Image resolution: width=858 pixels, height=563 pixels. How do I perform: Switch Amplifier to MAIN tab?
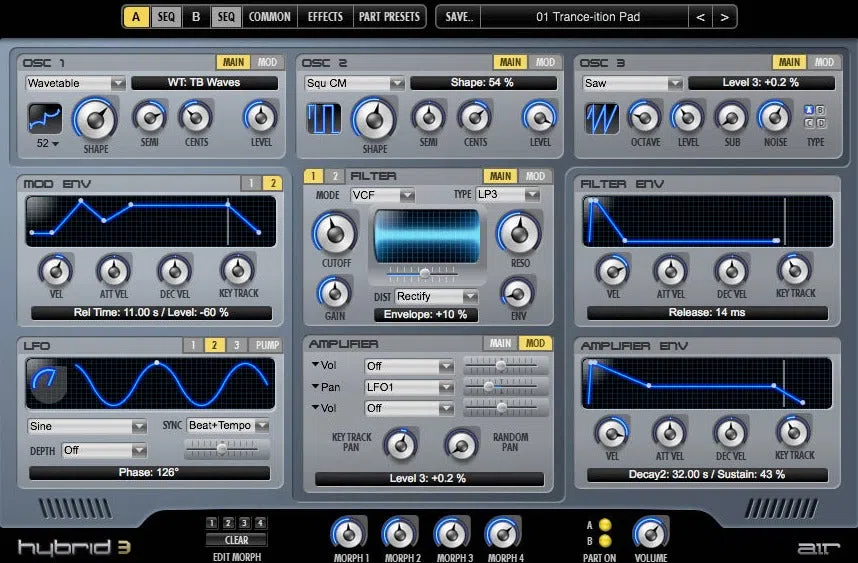coord(500,343)
